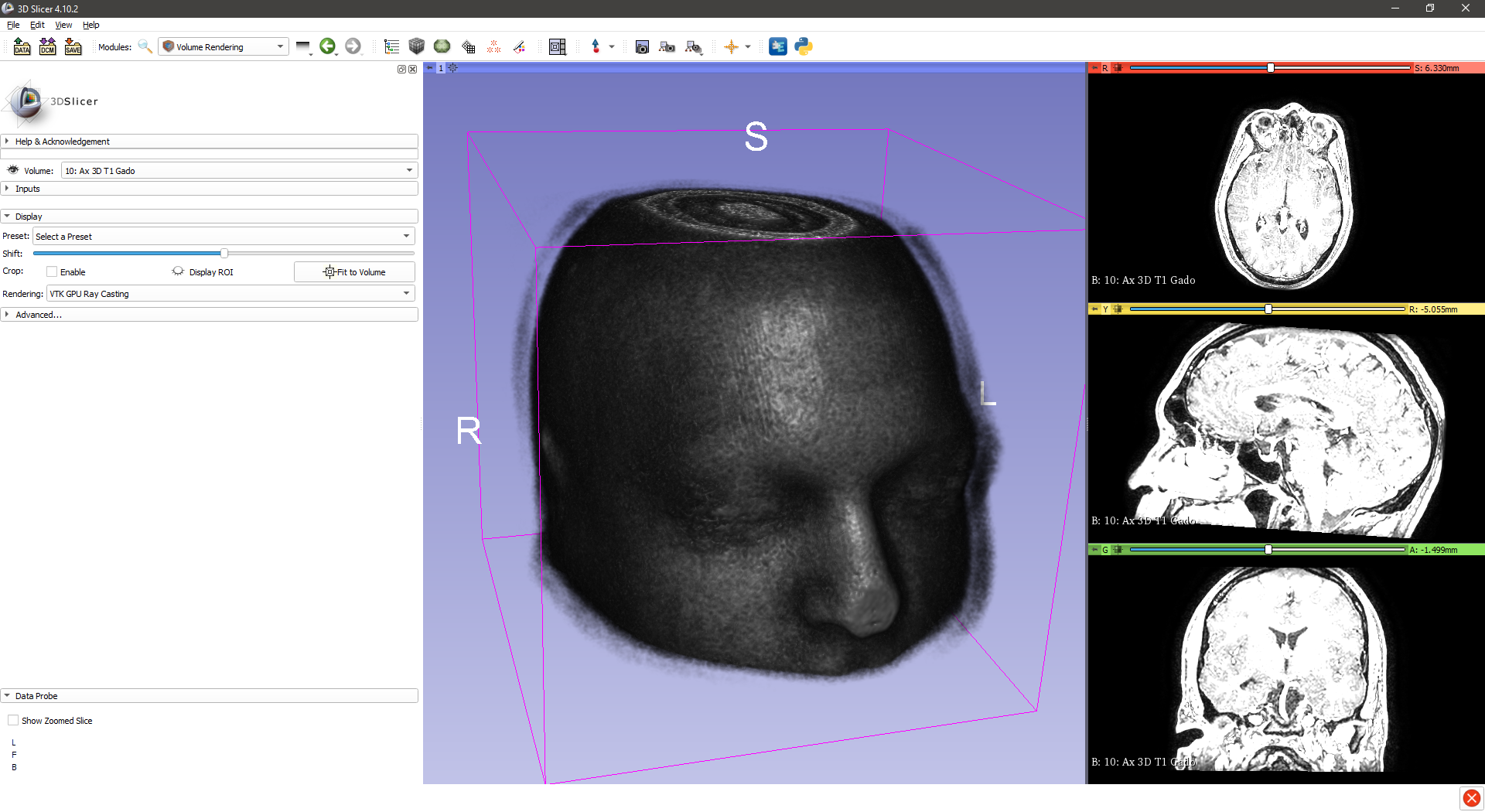This screenshot has width=1485, height=812.
Task: Open the Rendering method dropdown
Action: (x=230, y=294)
